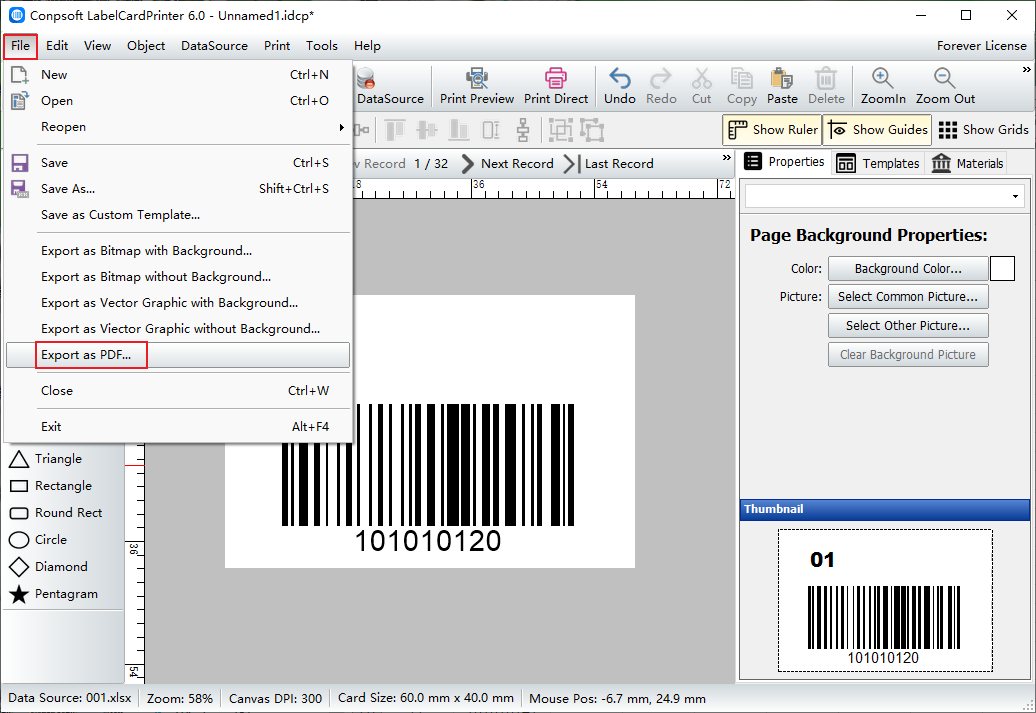Click the Paste clipboard icon
The image size is (1036, 713).
pyautogui.click(x=782, y=78)
